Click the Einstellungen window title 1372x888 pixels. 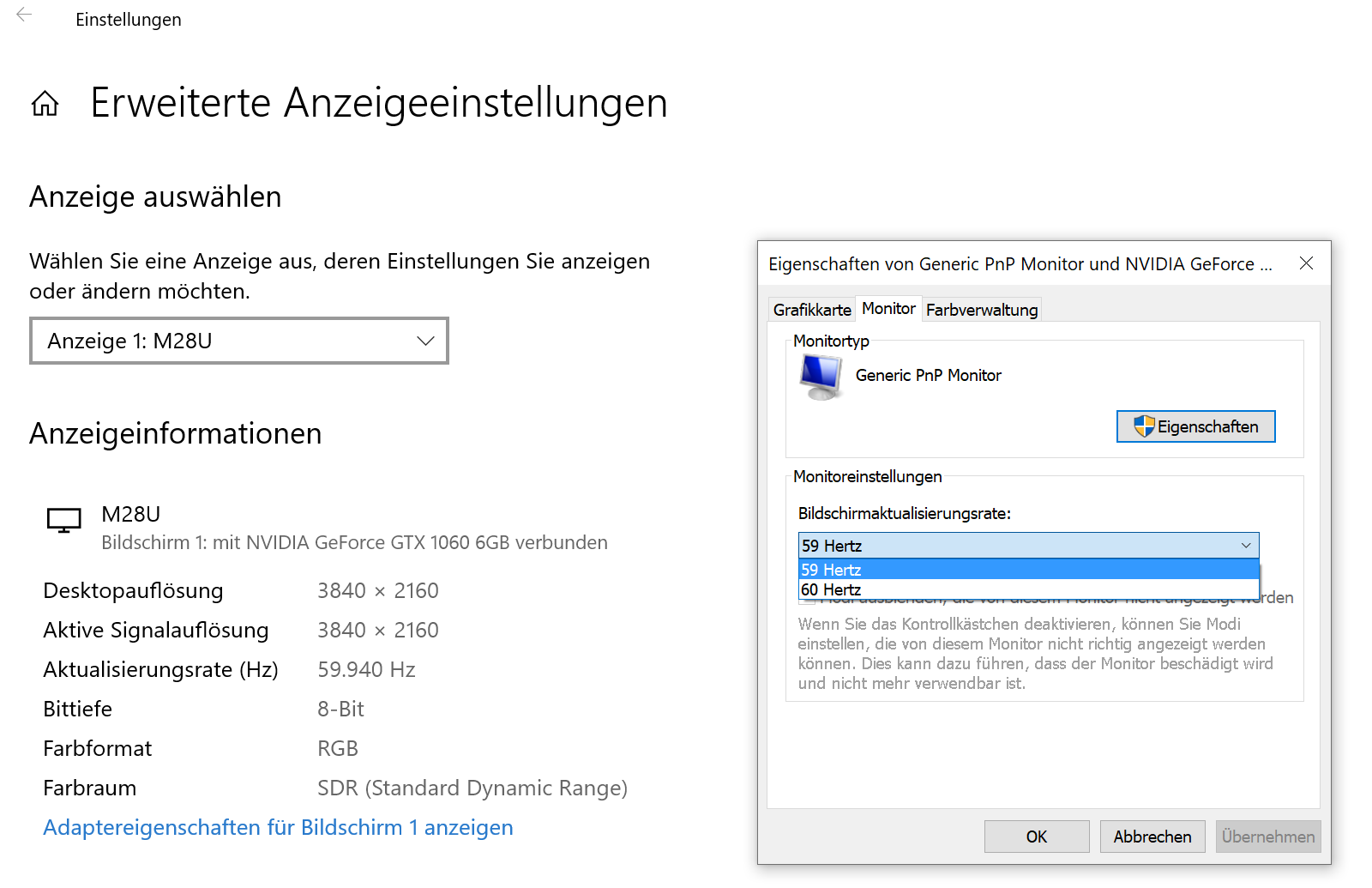129,19
